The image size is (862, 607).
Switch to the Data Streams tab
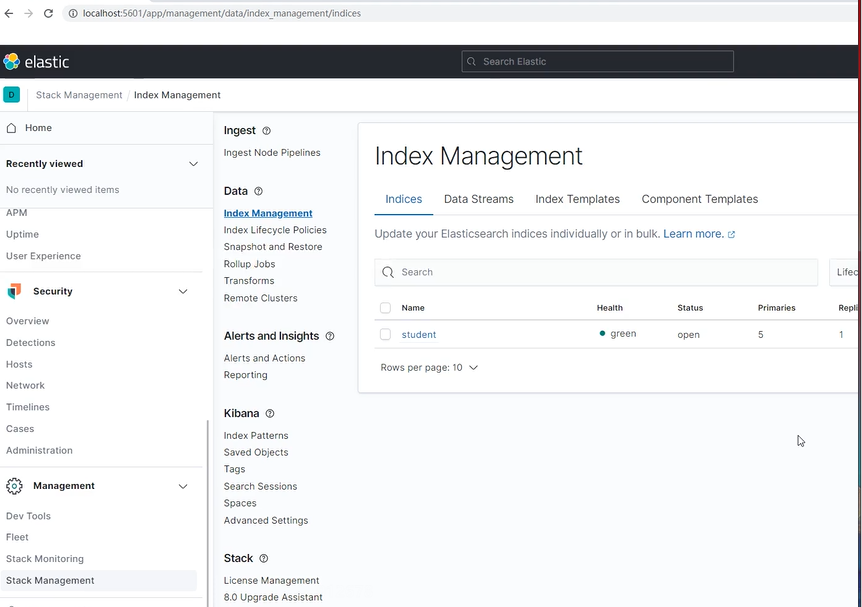[x=479, y=199]
